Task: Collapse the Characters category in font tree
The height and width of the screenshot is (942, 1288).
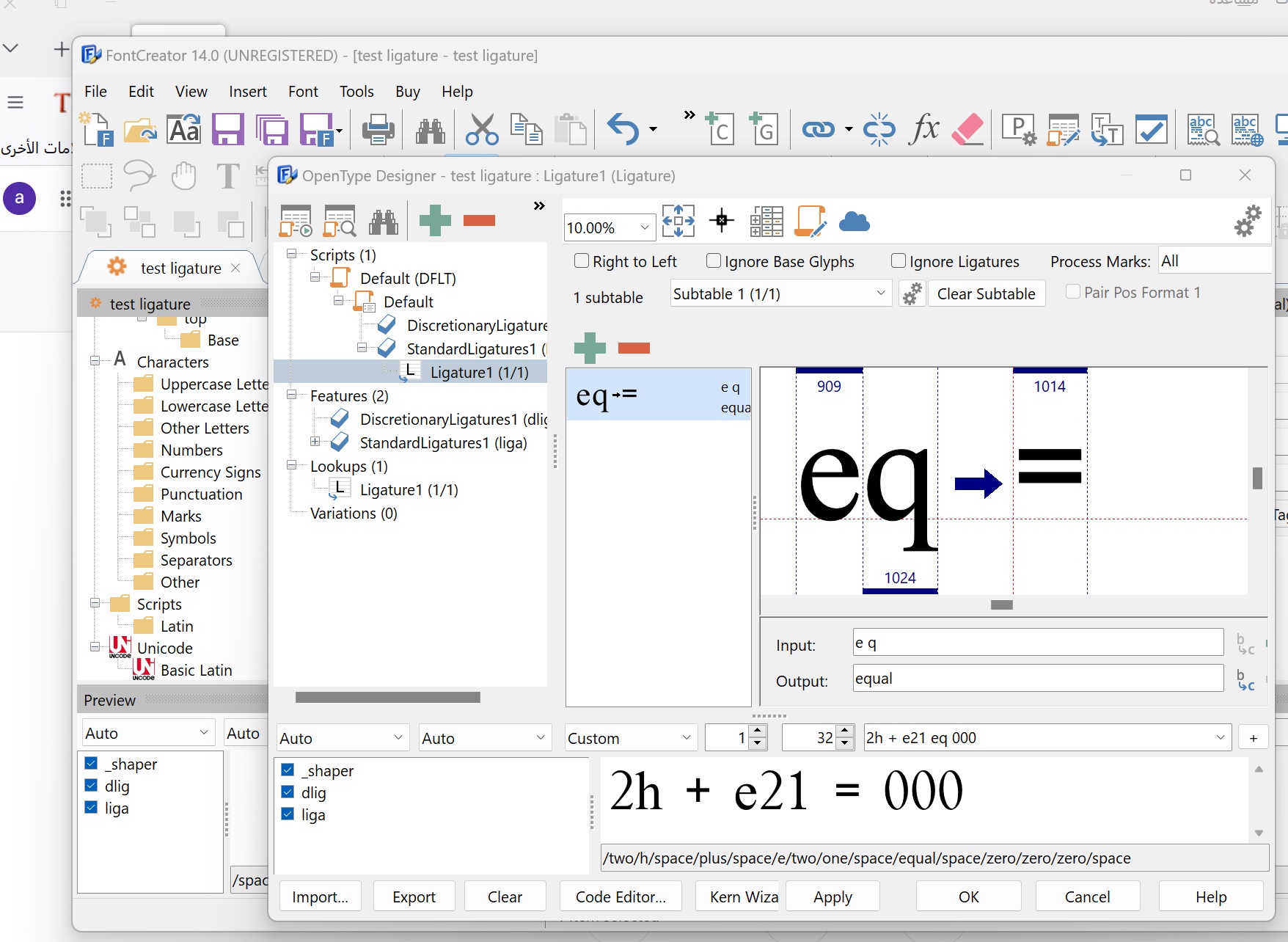Action: [95, 361]
